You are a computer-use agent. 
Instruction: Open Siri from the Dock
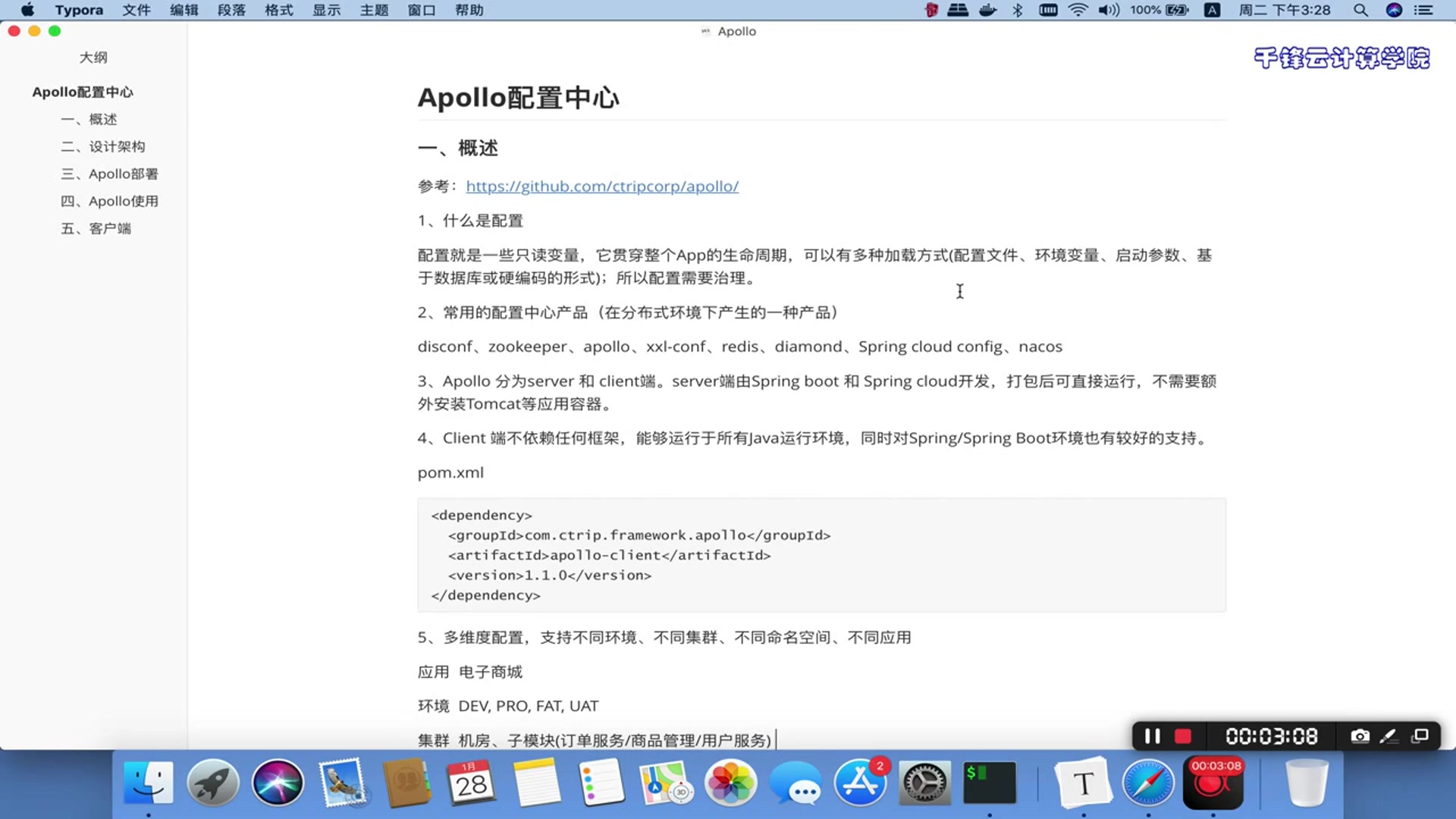tap(278, 783)
